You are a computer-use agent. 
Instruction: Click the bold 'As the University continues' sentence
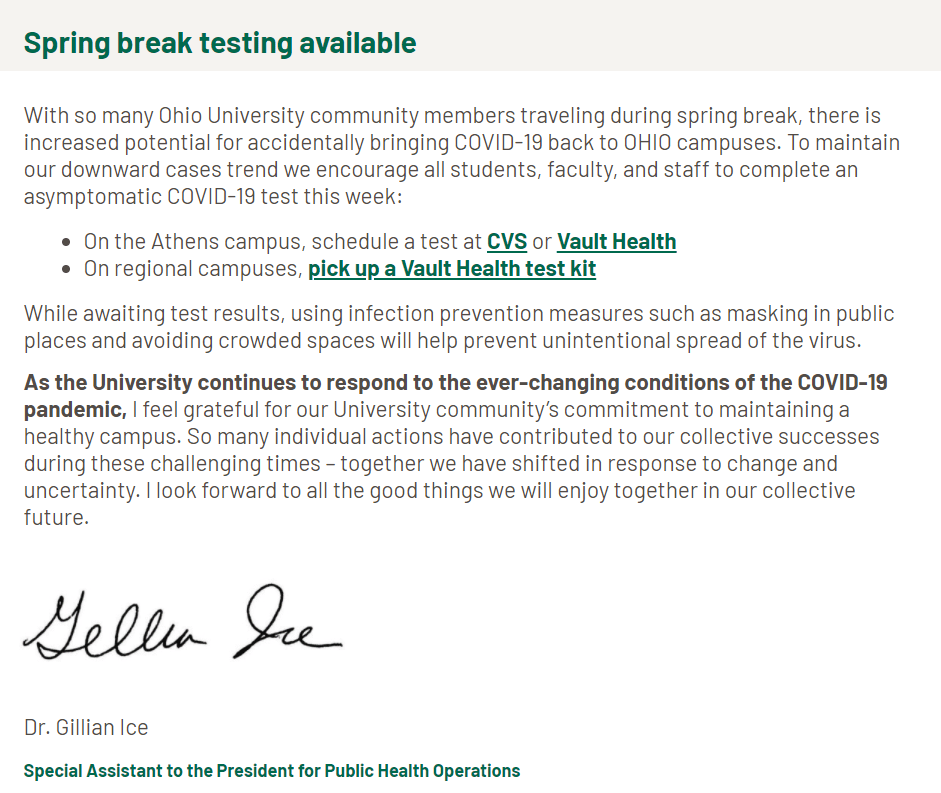pos(455,383)
